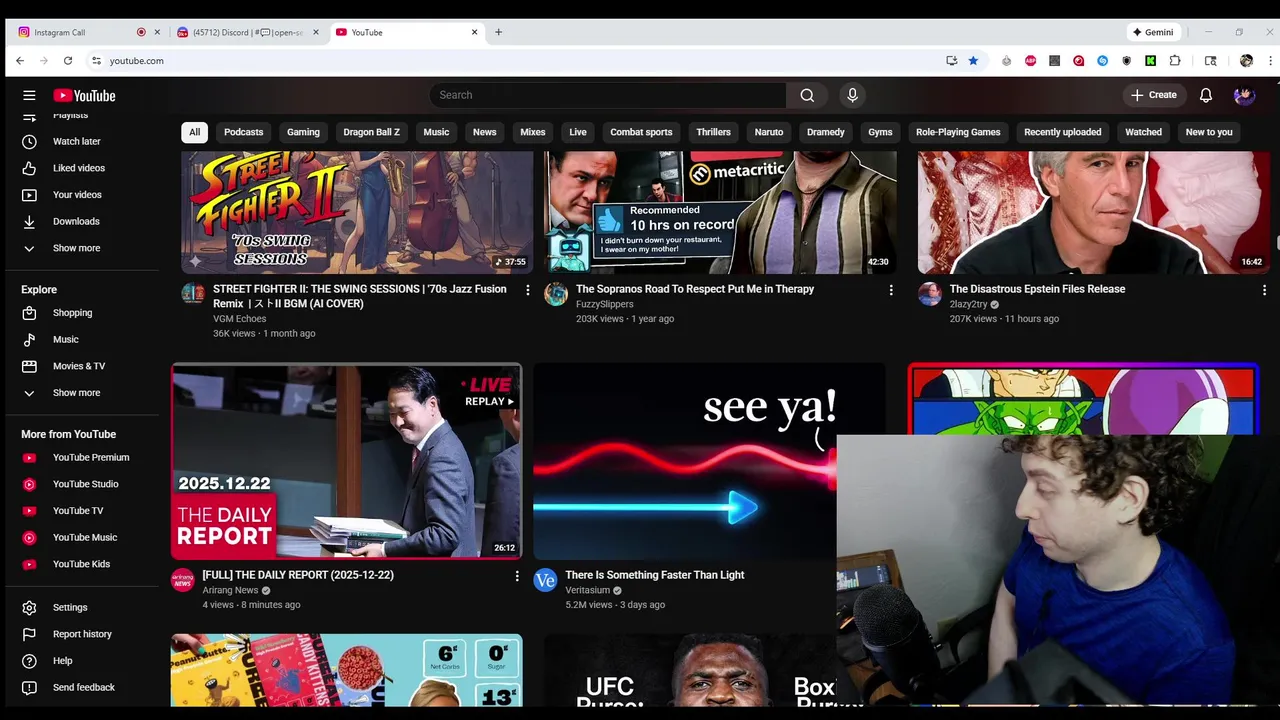
Task: Open the 2lazy2try channel name
Action: (x=968, y=304)
